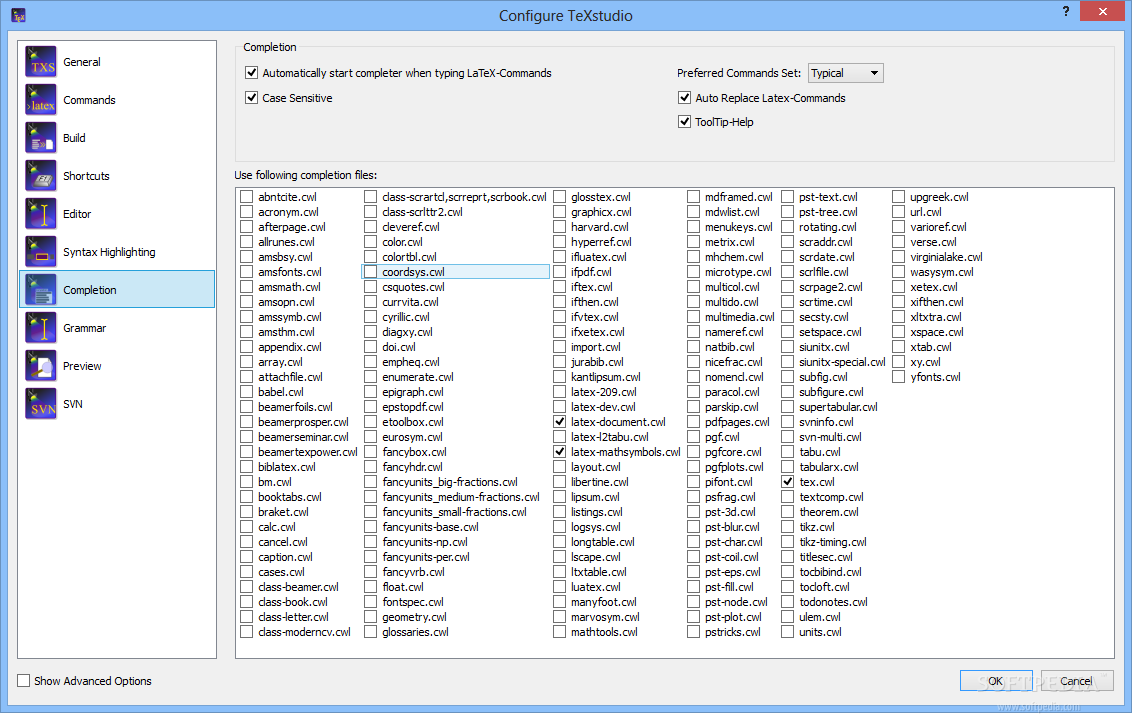Open the Preview settings page
Image resolution: width=1132 pixels, height=725 pixels.
coord(117,366)
